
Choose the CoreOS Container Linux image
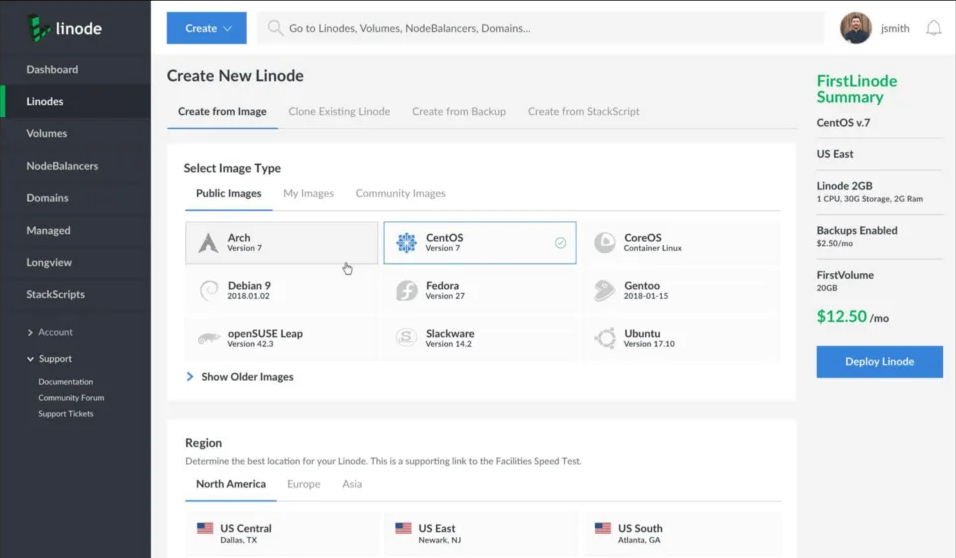pos(681,243)
